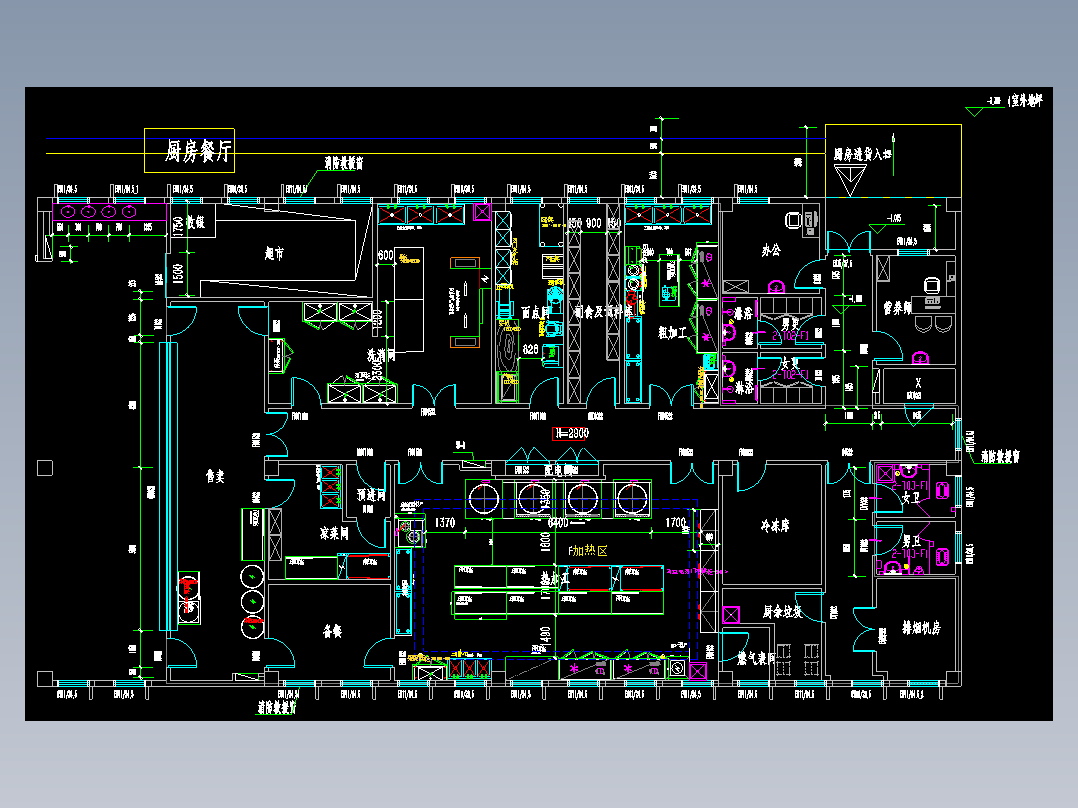Click the '营养师' room label
Image resolution: width=1078 pixels, height=808 pixels.
(897, 309)
